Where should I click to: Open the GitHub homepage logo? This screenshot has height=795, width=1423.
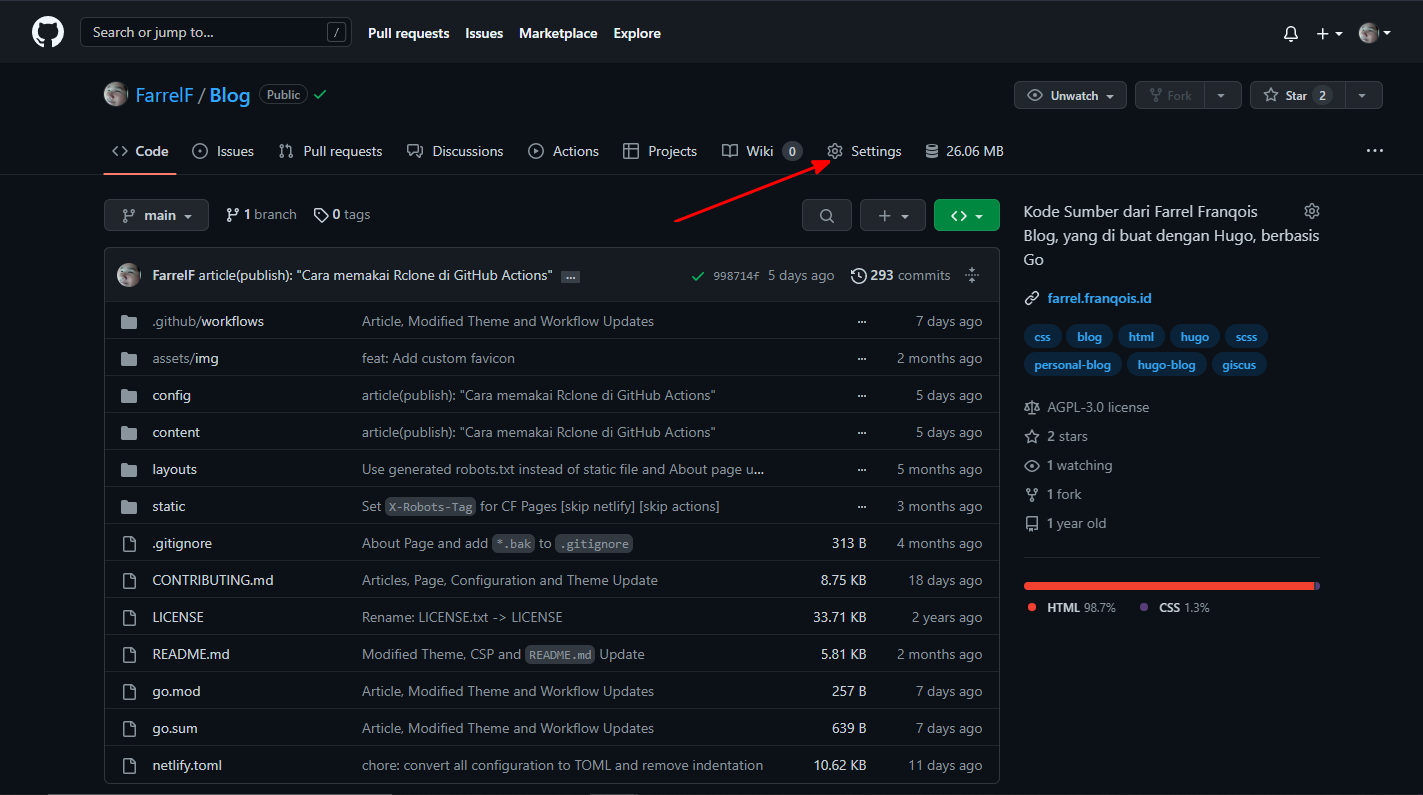(x=48, y=33)
